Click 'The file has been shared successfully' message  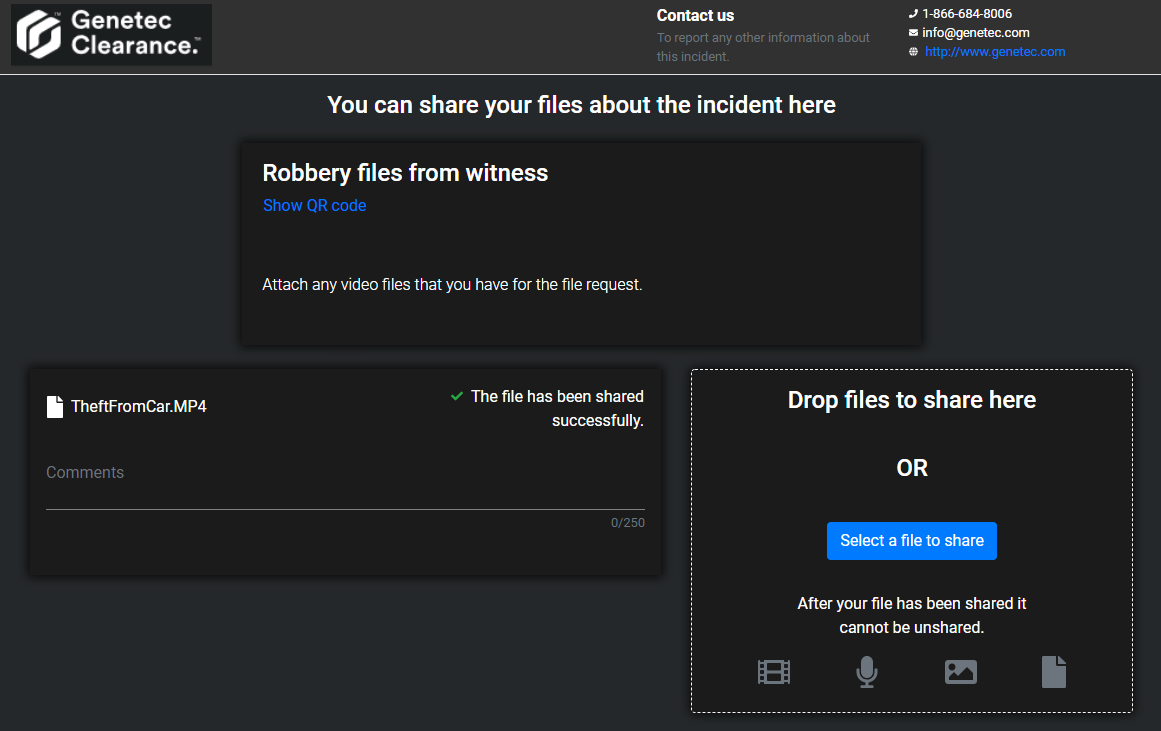click(x=557, y=408)
